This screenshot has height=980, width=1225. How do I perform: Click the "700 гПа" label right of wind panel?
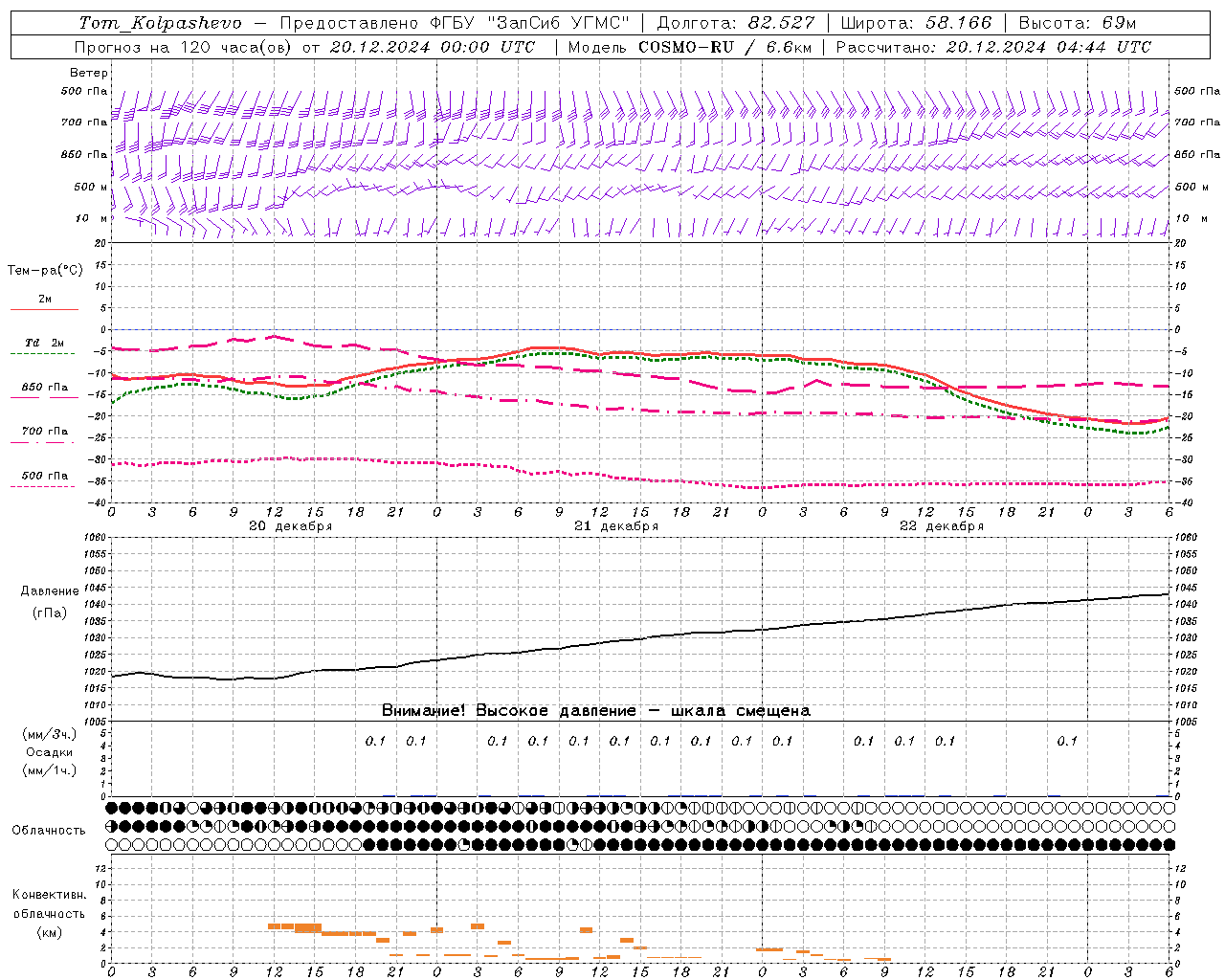coord(1197,122)
